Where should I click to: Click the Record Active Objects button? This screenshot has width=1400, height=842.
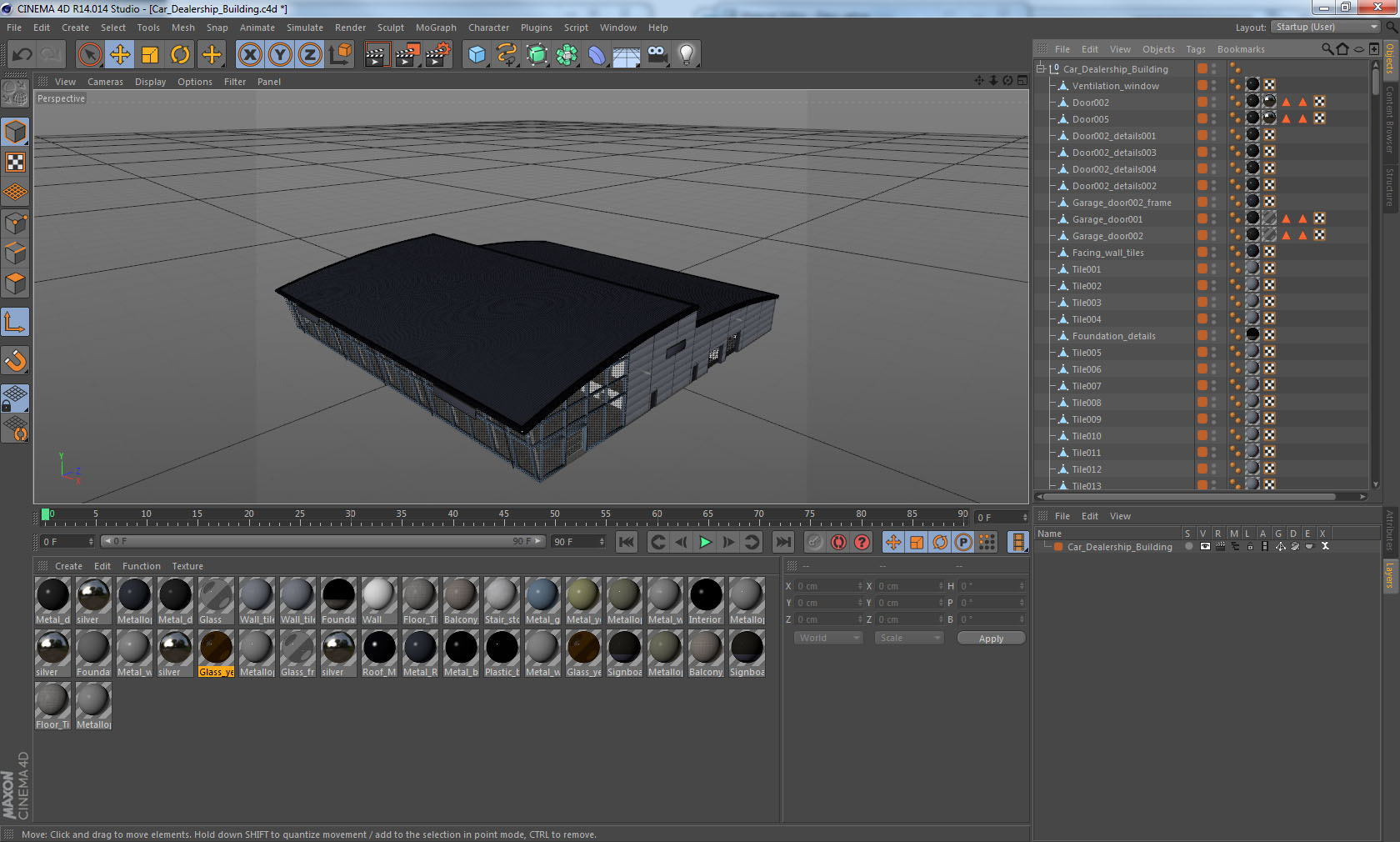(815, 542)
